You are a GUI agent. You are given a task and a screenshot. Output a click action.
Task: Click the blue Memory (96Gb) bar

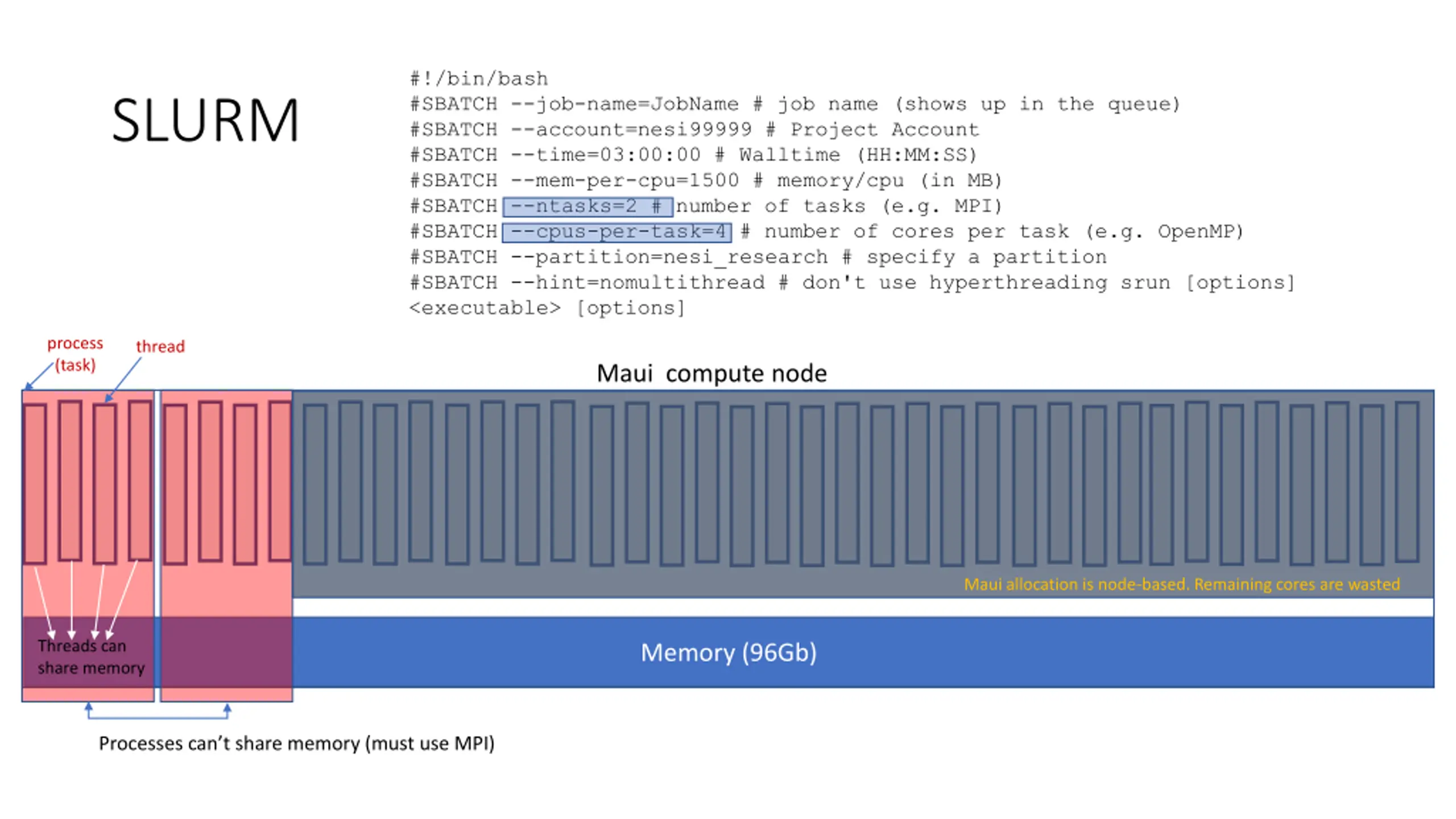click(x=863, y=652)
